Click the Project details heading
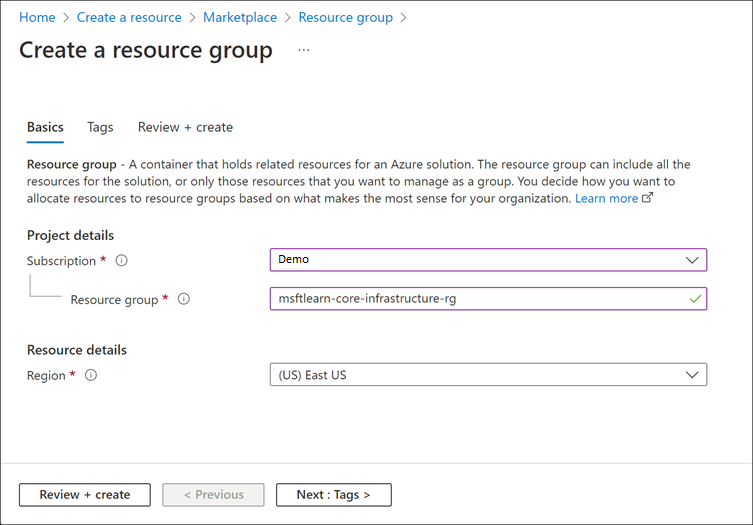 pos(70,235)
